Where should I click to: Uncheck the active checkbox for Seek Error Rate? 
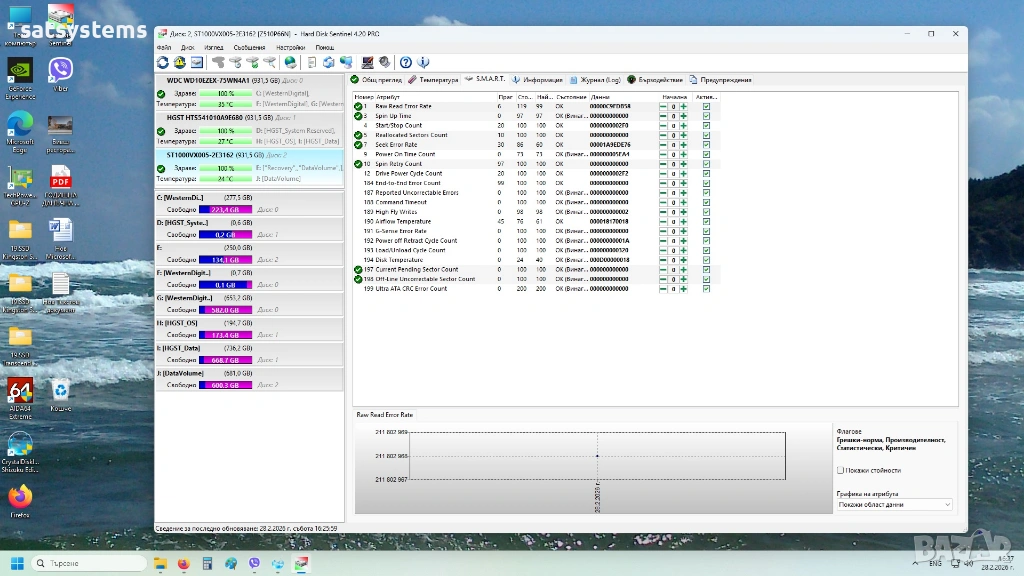click(x=706, y=145)
